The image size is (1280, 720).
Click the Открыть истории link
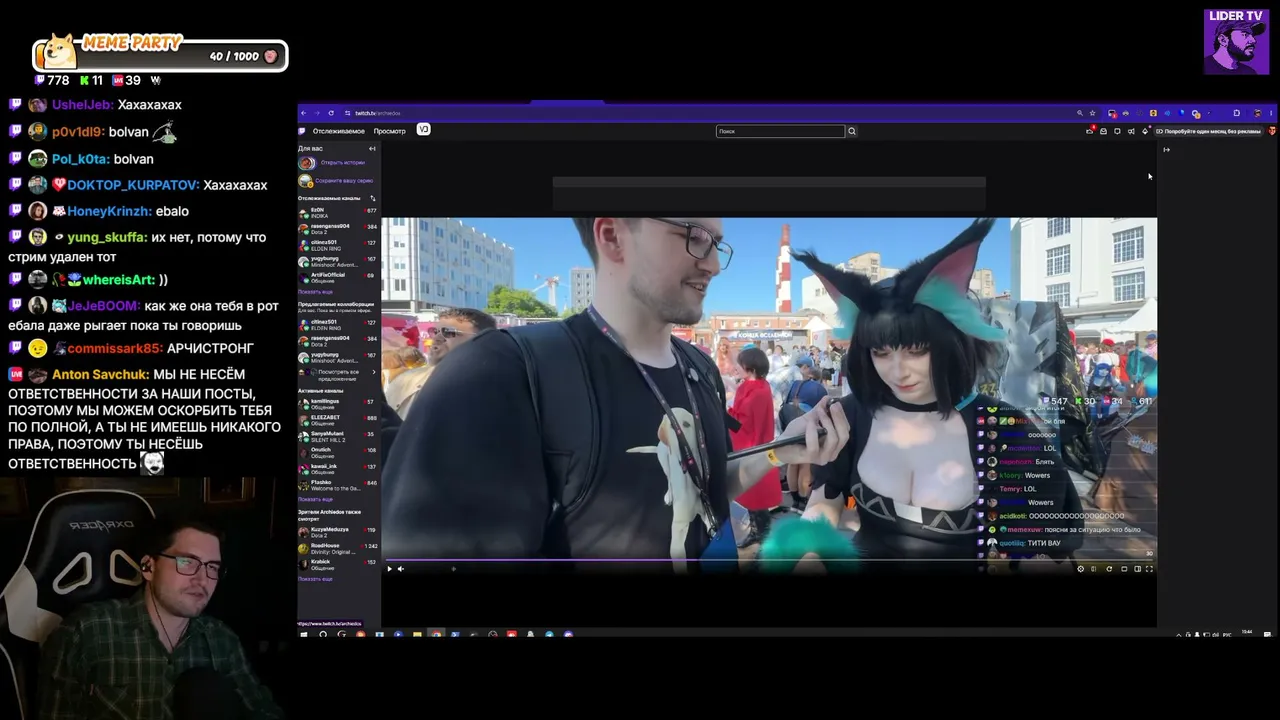pyautogui.click(x=343, y=163)
